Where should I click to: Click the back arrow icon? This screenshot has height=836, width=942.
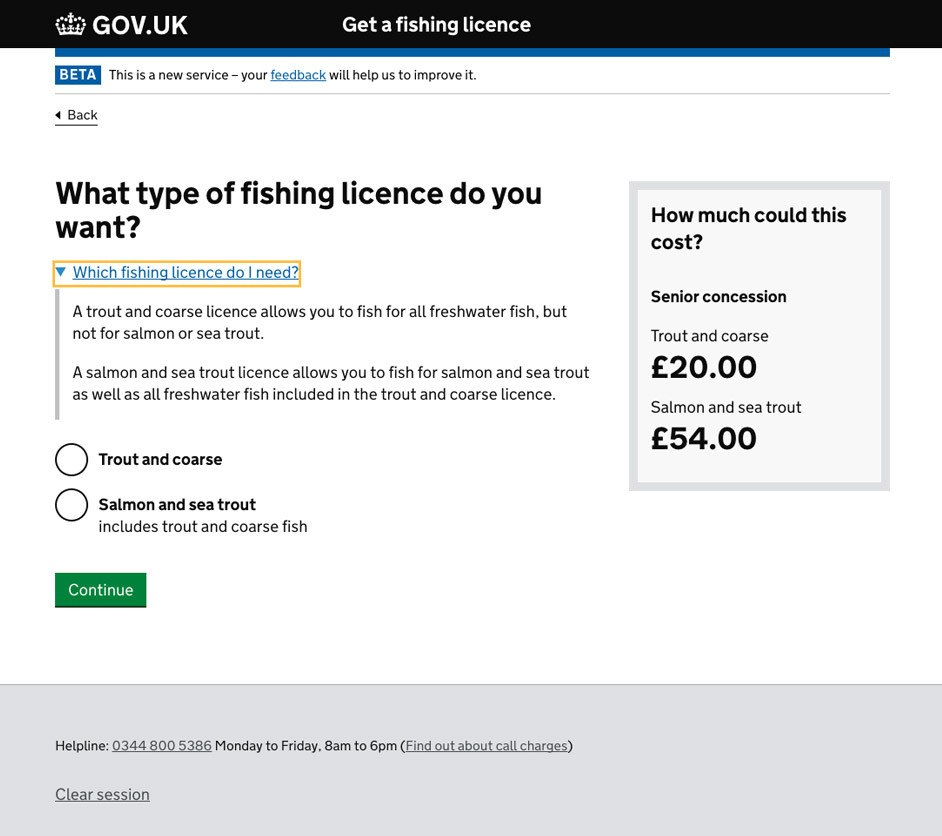[x=59, y=115]
